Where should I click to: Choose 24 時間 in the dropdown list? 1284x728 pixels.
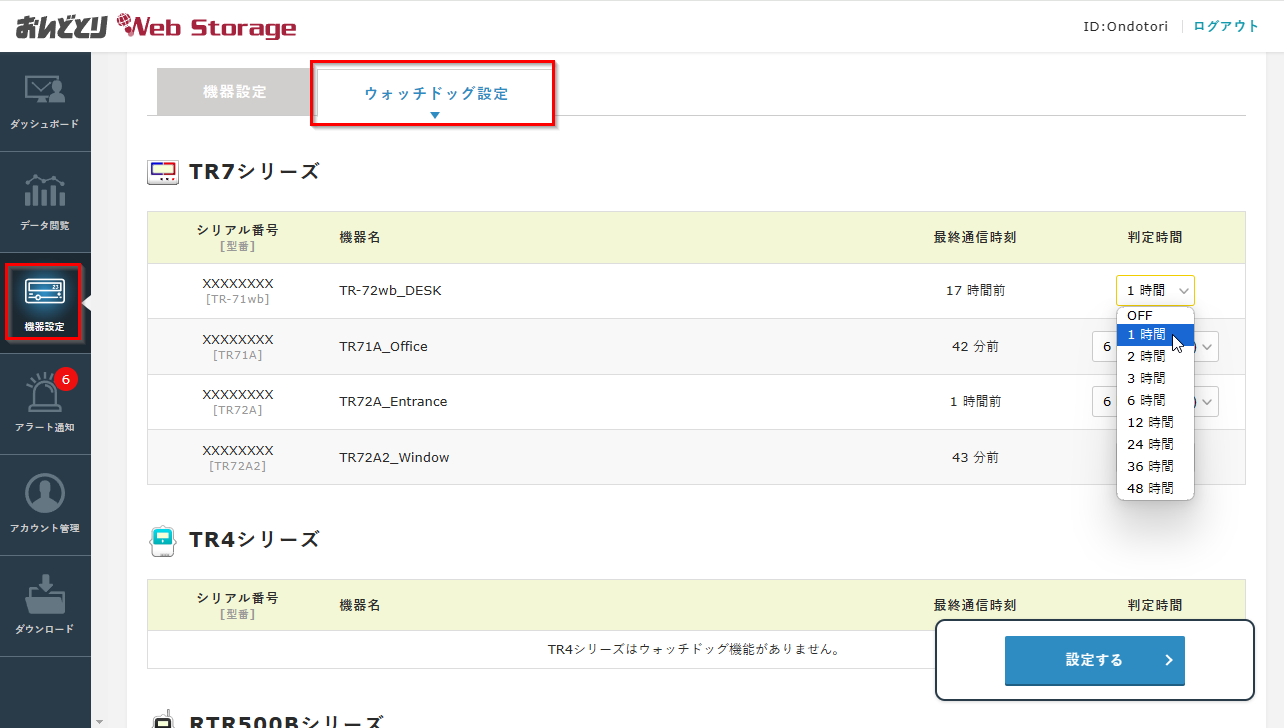click(x=1155, y=445)
